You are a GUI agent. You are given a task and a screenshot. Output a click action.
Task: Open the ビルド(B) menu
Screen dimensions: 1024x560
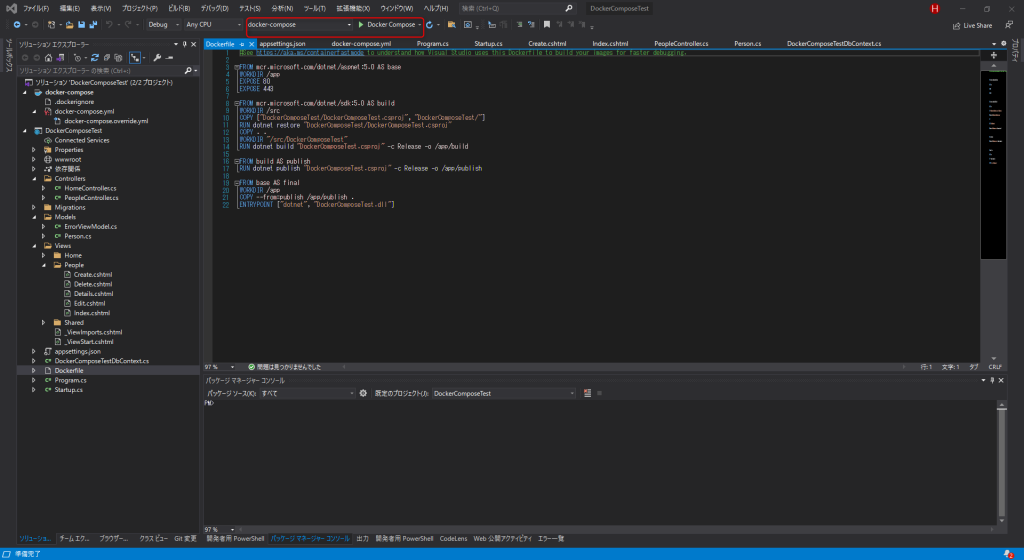pos(179,8)
